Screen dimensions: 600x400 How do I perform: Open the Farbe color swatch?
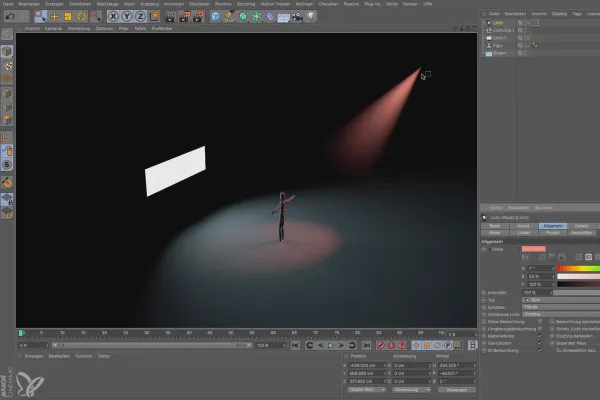[x=533, y=249]
